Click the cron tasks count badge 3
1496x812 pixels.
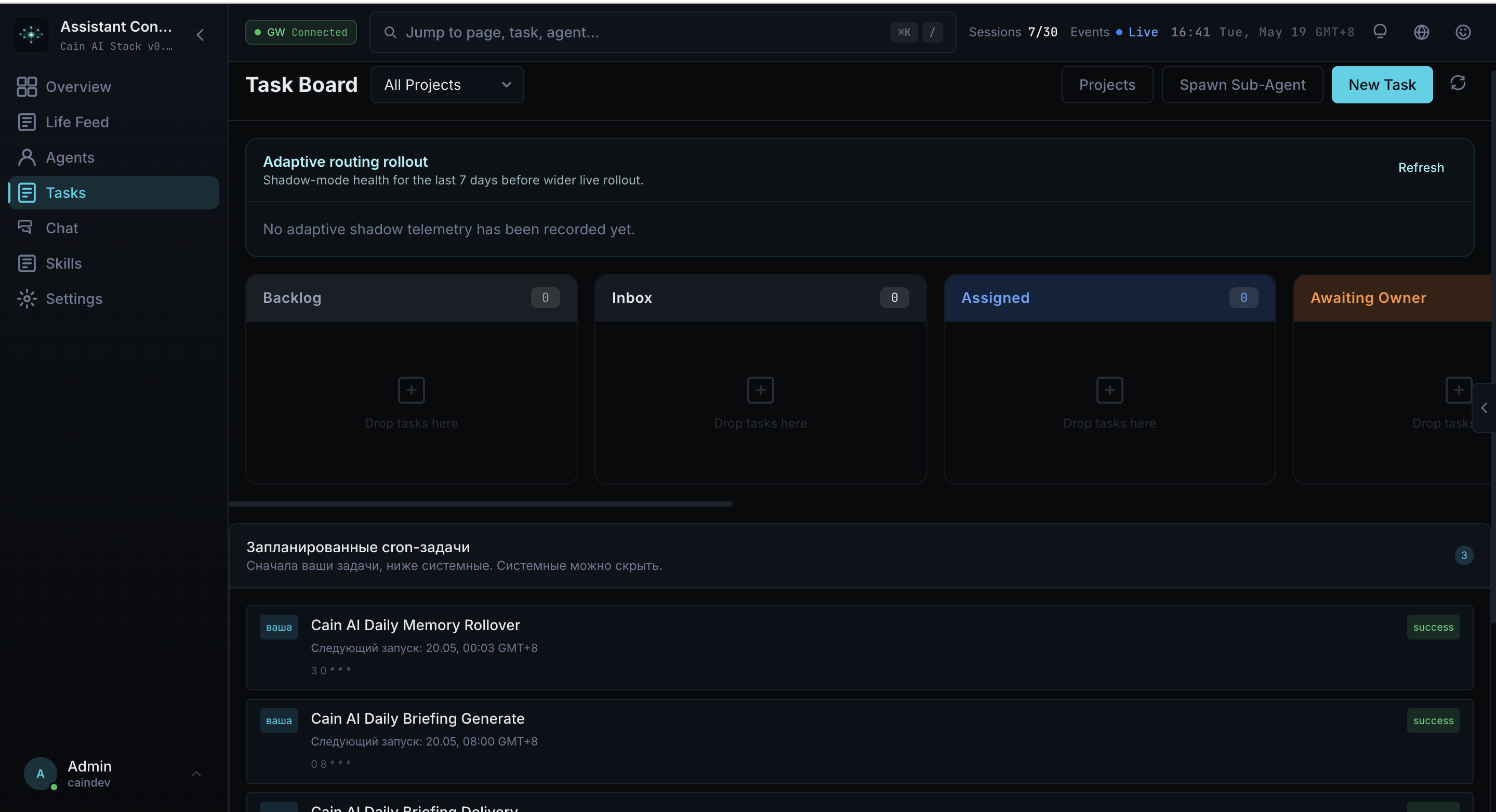click(1463, 555)
